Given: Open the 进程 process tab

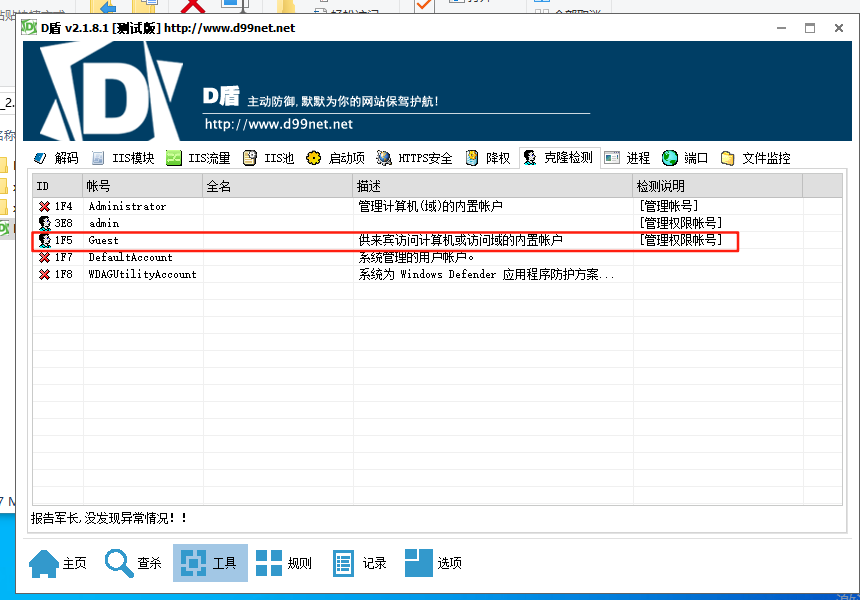Looking at the screenshot, I should (x=627, y=159).
